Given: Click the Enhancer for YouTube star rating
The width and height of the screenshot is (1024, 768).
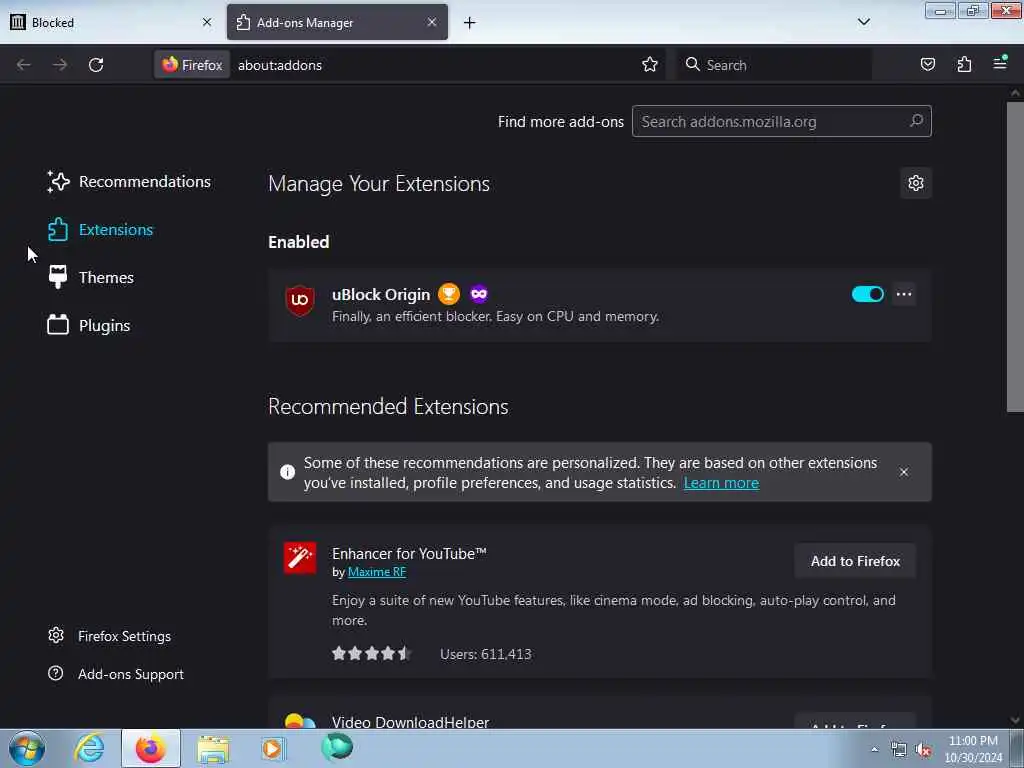Looking at the screenshot, I should [371, 653].
